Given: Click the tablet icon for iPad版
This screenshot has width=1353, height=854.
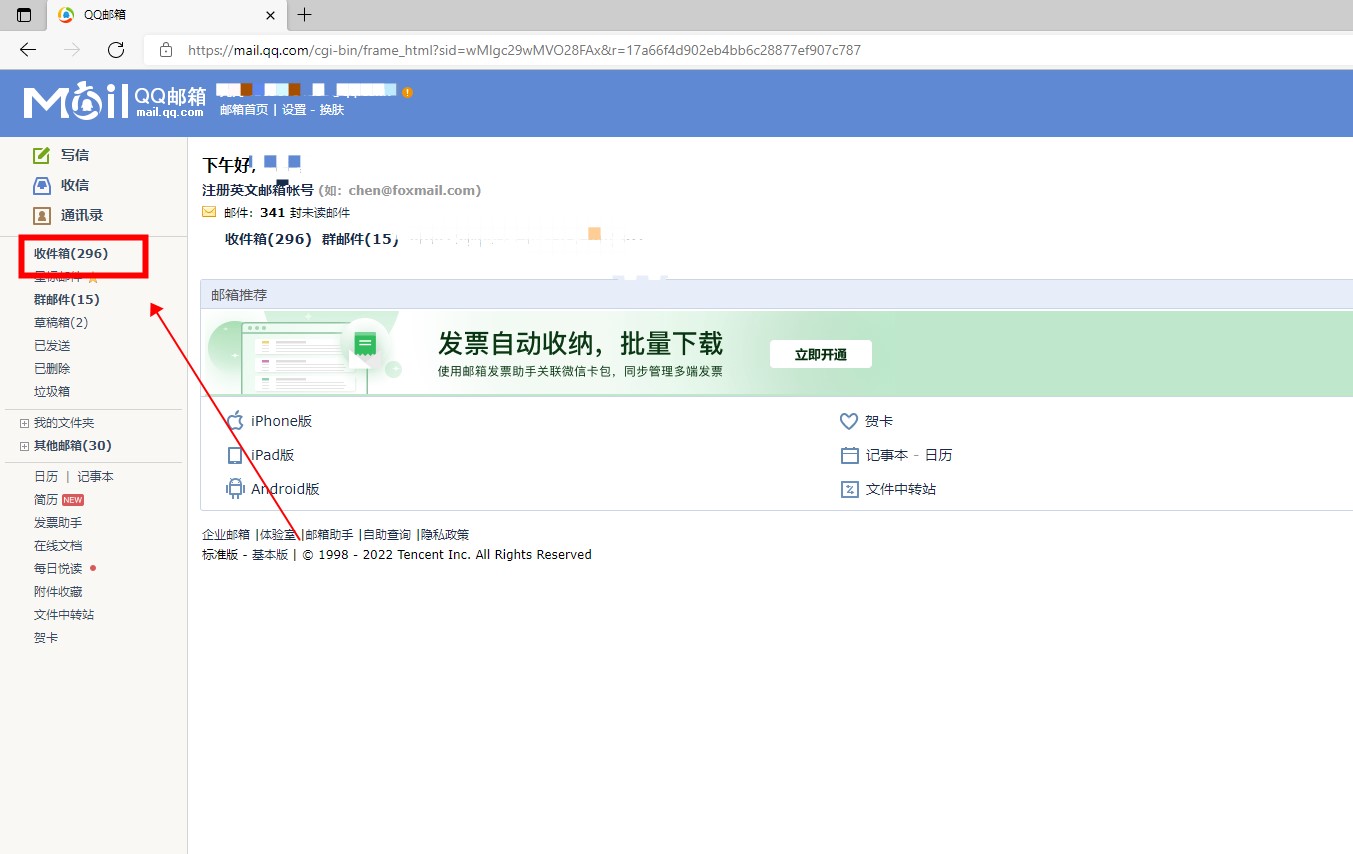Looking at the screenshot, I should [x=235, y=455].
